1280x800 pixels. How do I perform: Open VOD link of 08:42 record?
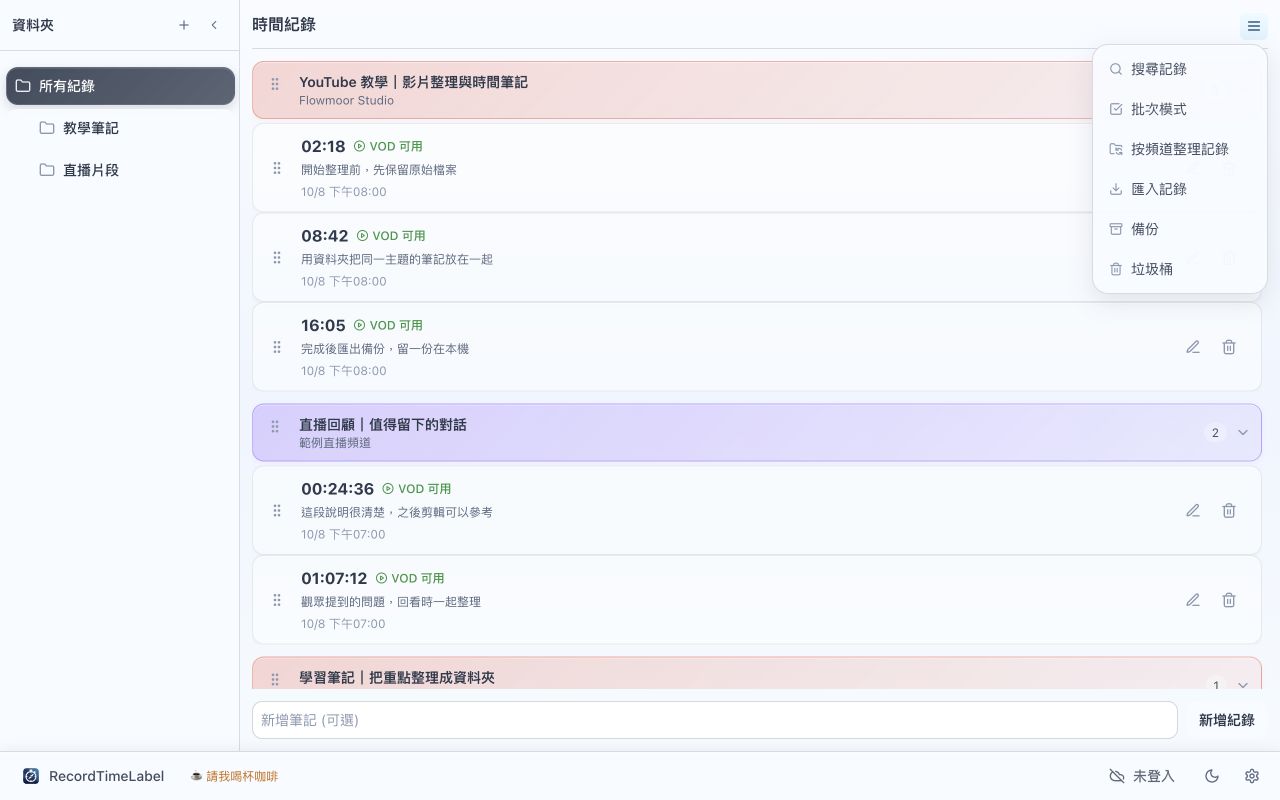(x=391, y=236)
